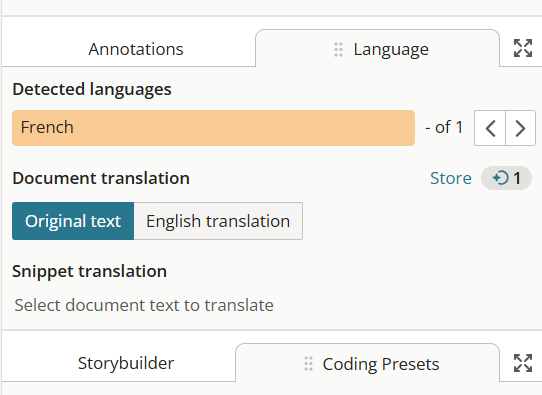Click the Document translation heading
This screenshot has height=395, width=542.
click(101, 178)
